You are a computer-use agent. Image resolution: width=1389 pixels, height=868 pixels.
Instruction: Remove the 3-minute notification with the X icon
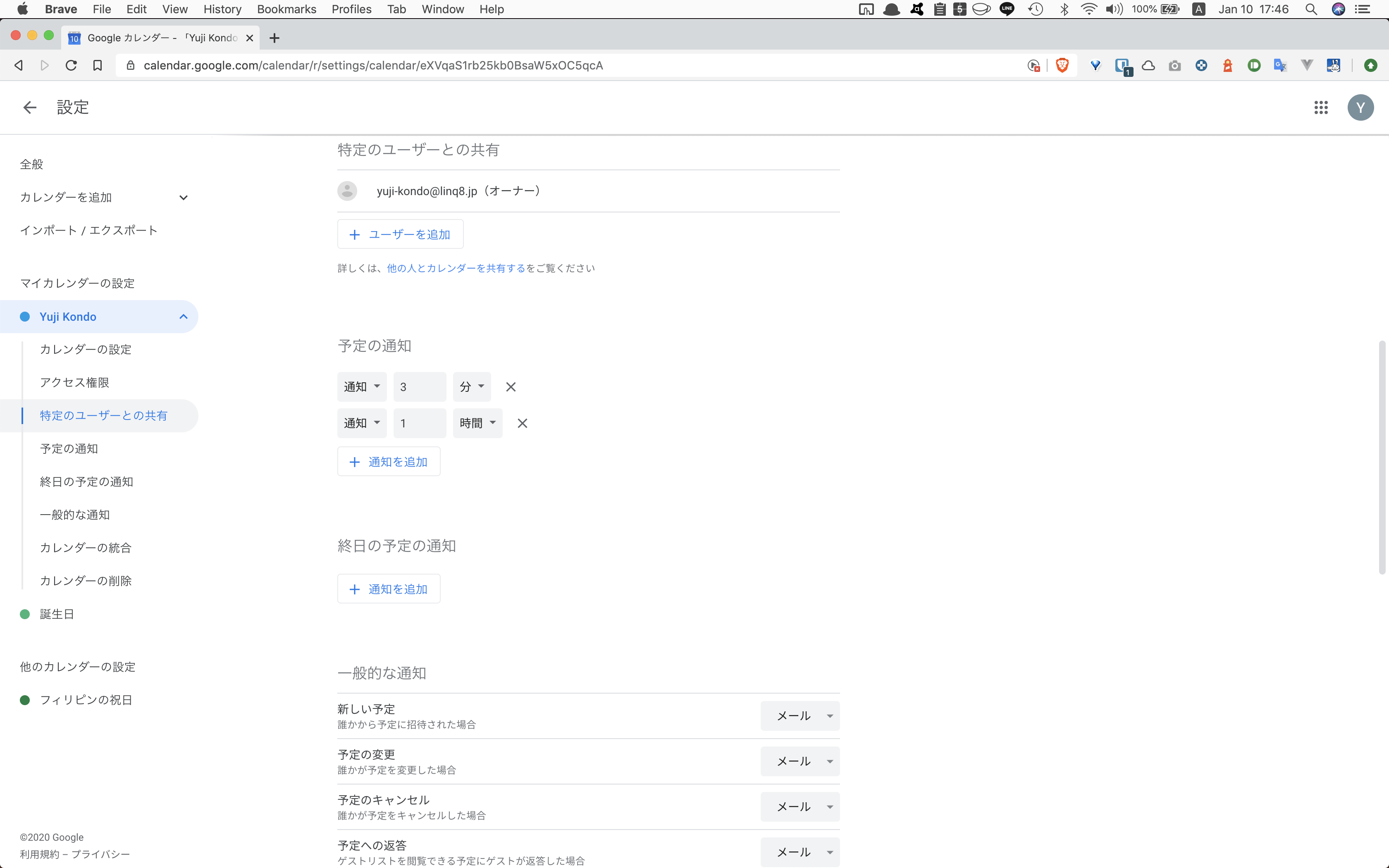[511, 386]
